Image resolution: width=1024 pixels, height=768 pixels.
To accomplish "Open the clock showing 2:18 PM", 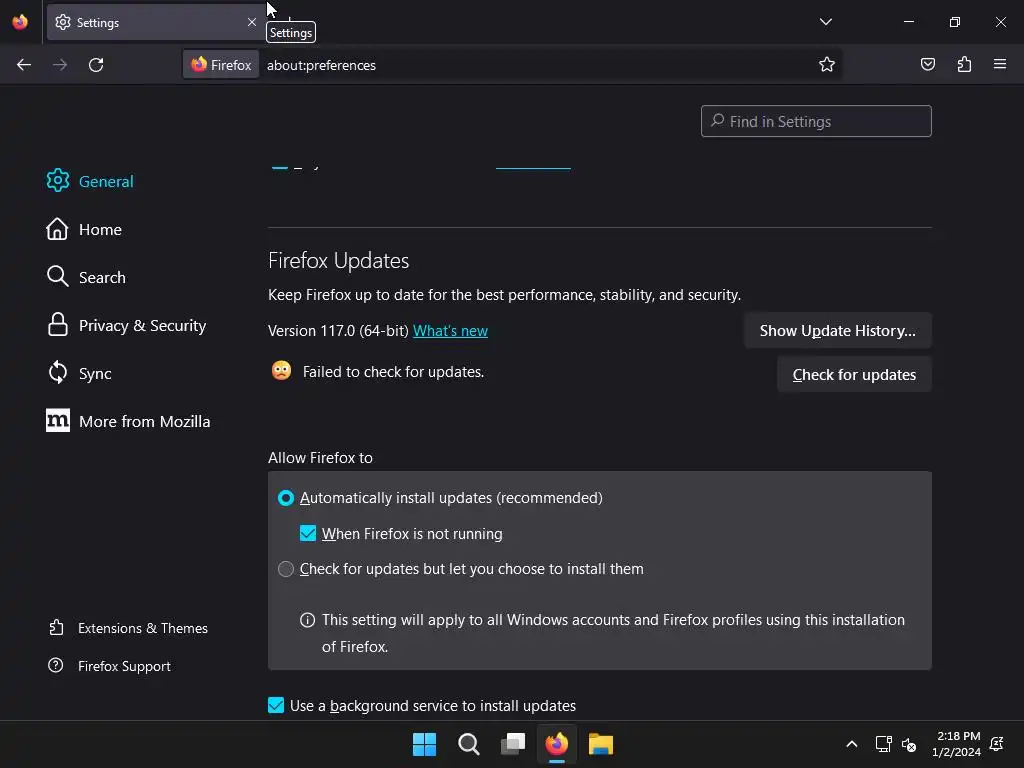I will (x=957, y=744).
